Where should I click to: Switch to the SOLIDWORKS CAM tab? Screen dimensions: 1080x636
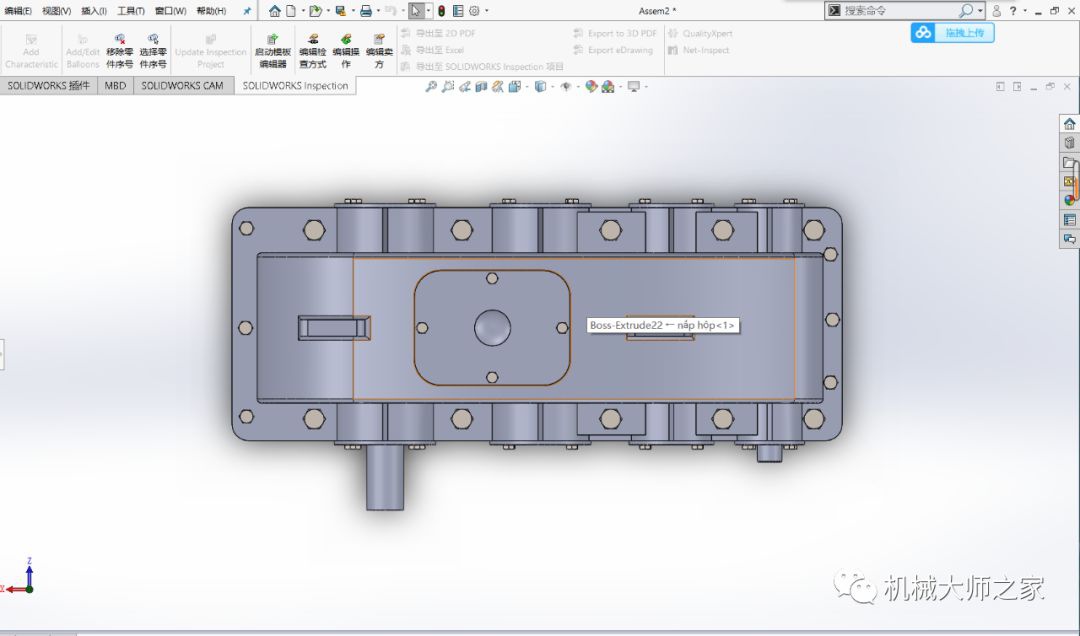(x=182, y=86)
